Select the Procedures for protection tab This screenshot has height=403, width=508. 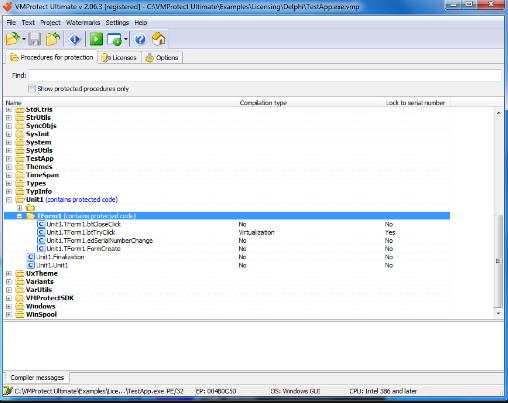[x=51, y=57]
